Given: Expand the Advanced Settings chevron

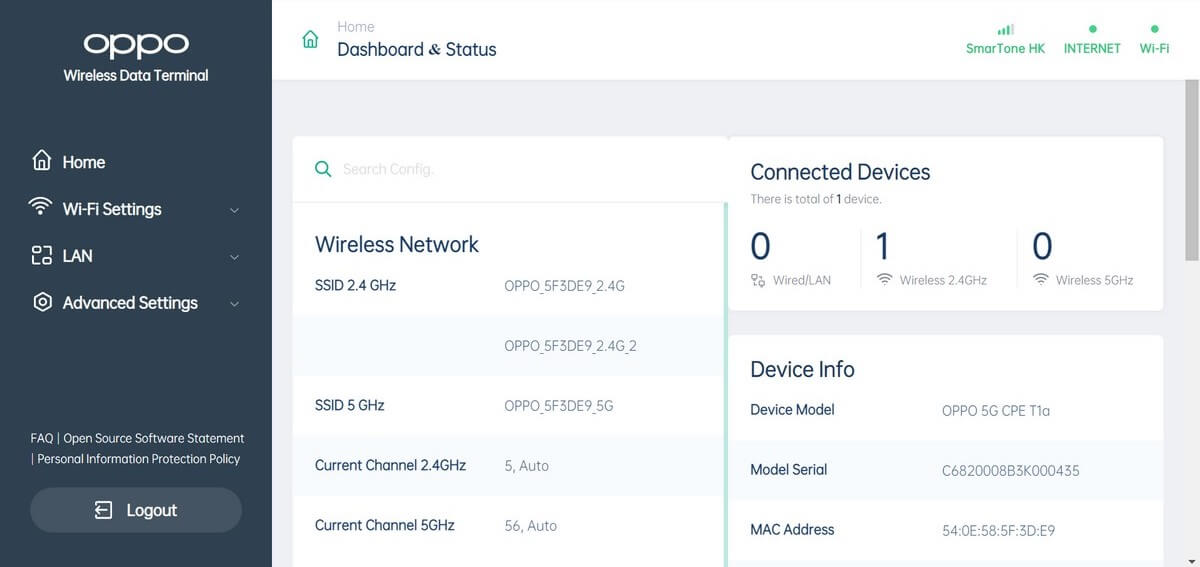Looking at the screenshot, I should pyautogui.click(x=234, y=304).
